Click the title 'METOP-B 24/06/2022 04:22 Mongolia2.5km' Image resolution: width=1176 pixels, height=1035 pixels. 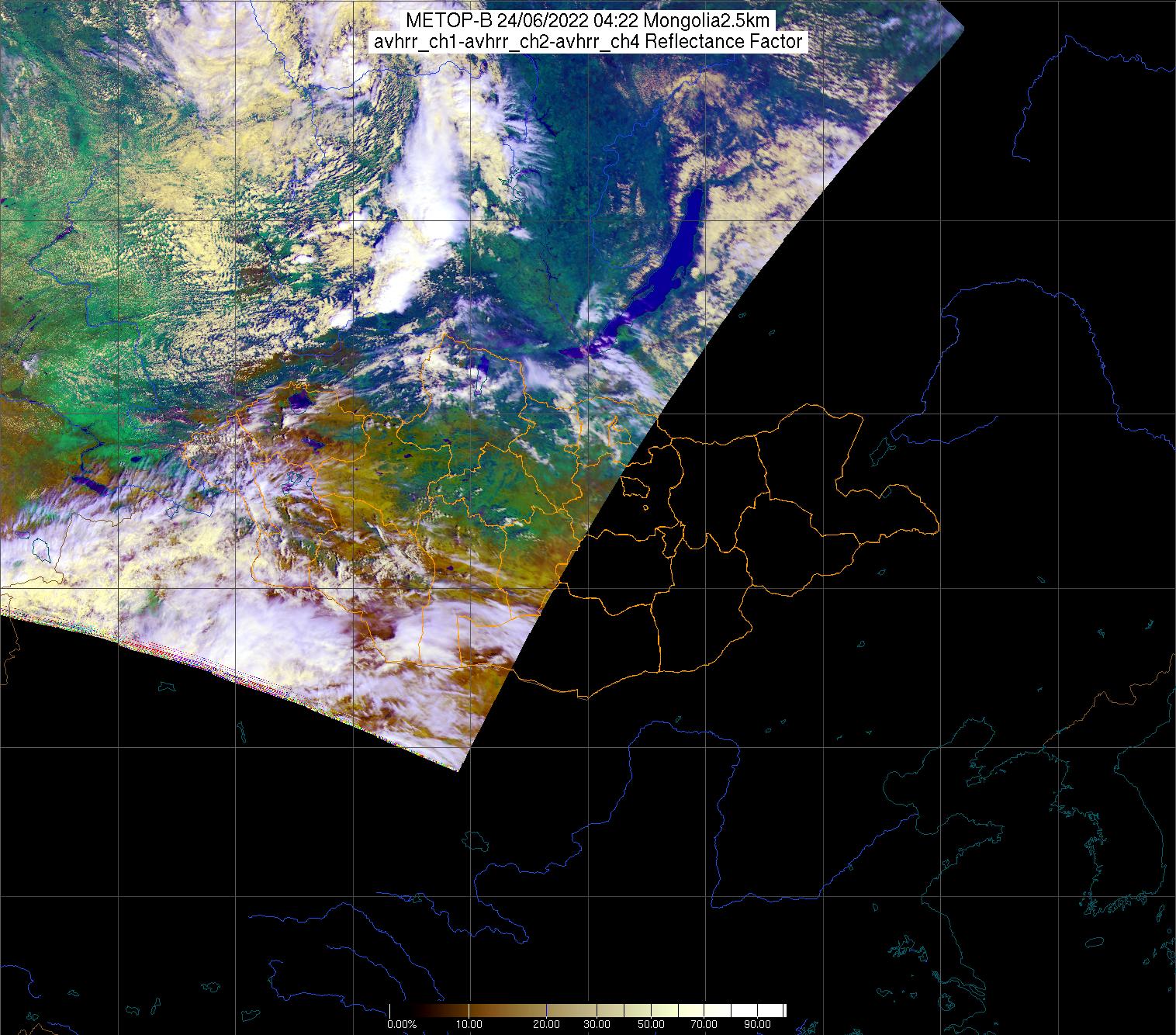click(x=587, y=21)
